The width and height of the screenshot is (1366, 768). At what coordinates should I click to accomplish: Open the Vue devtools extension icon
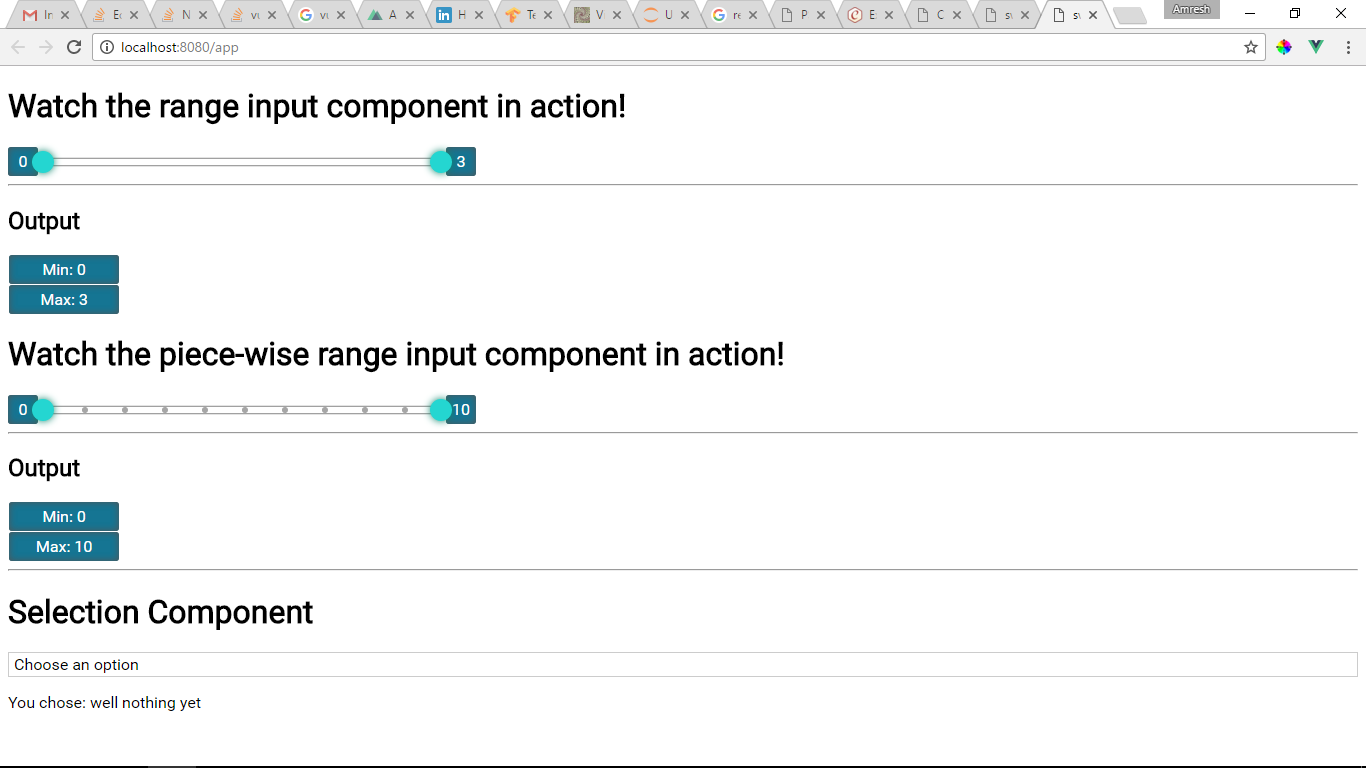coord(1316,47)
